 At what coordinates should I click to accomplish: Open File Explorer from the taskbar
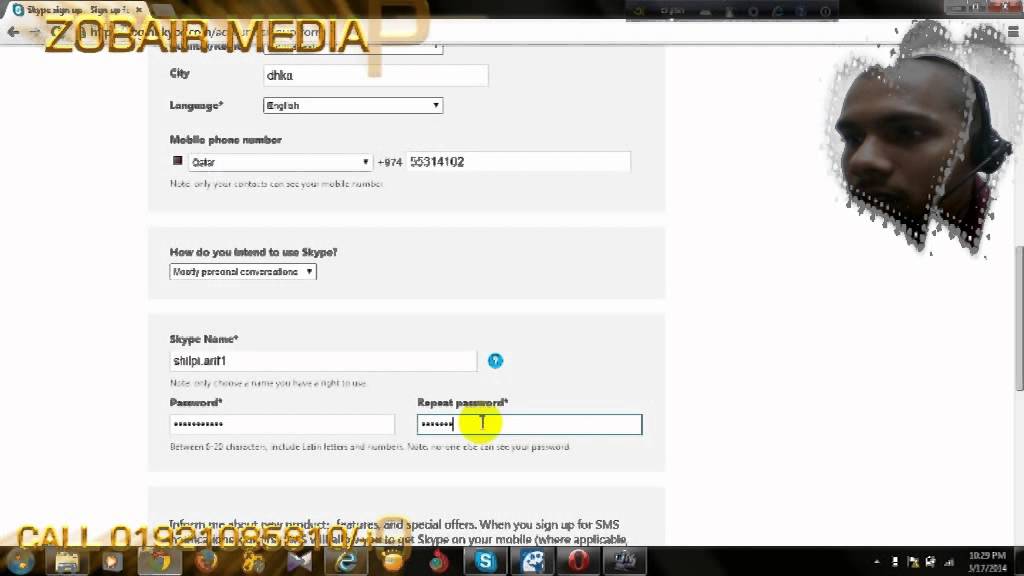click(x=67, y=561)
